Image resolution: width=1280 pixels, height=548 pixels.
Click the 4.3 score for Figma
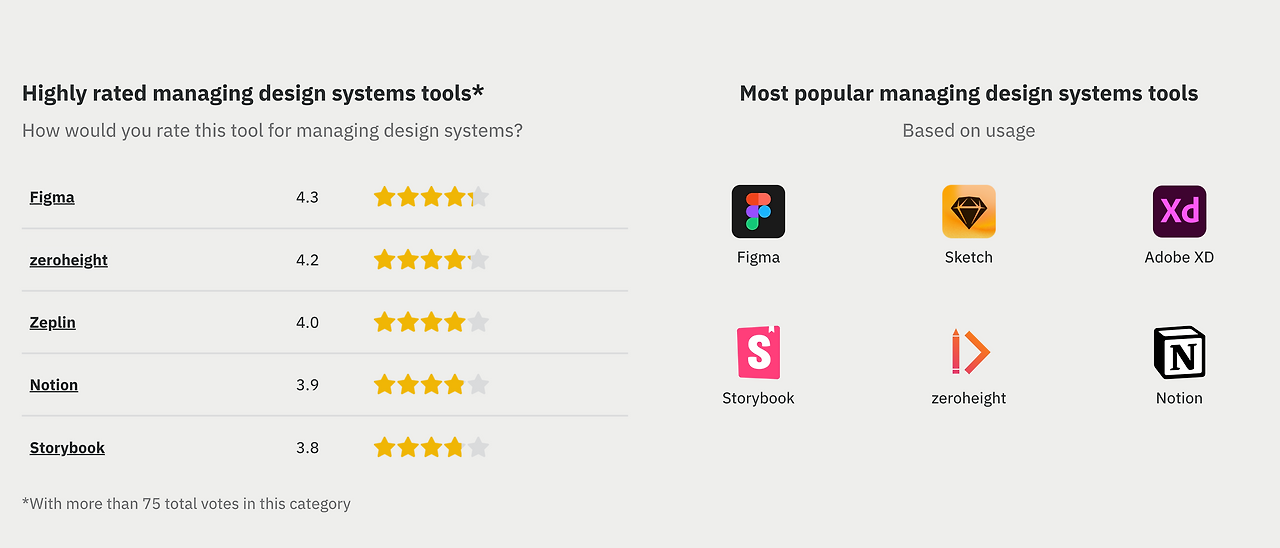(x=307, y=197)
